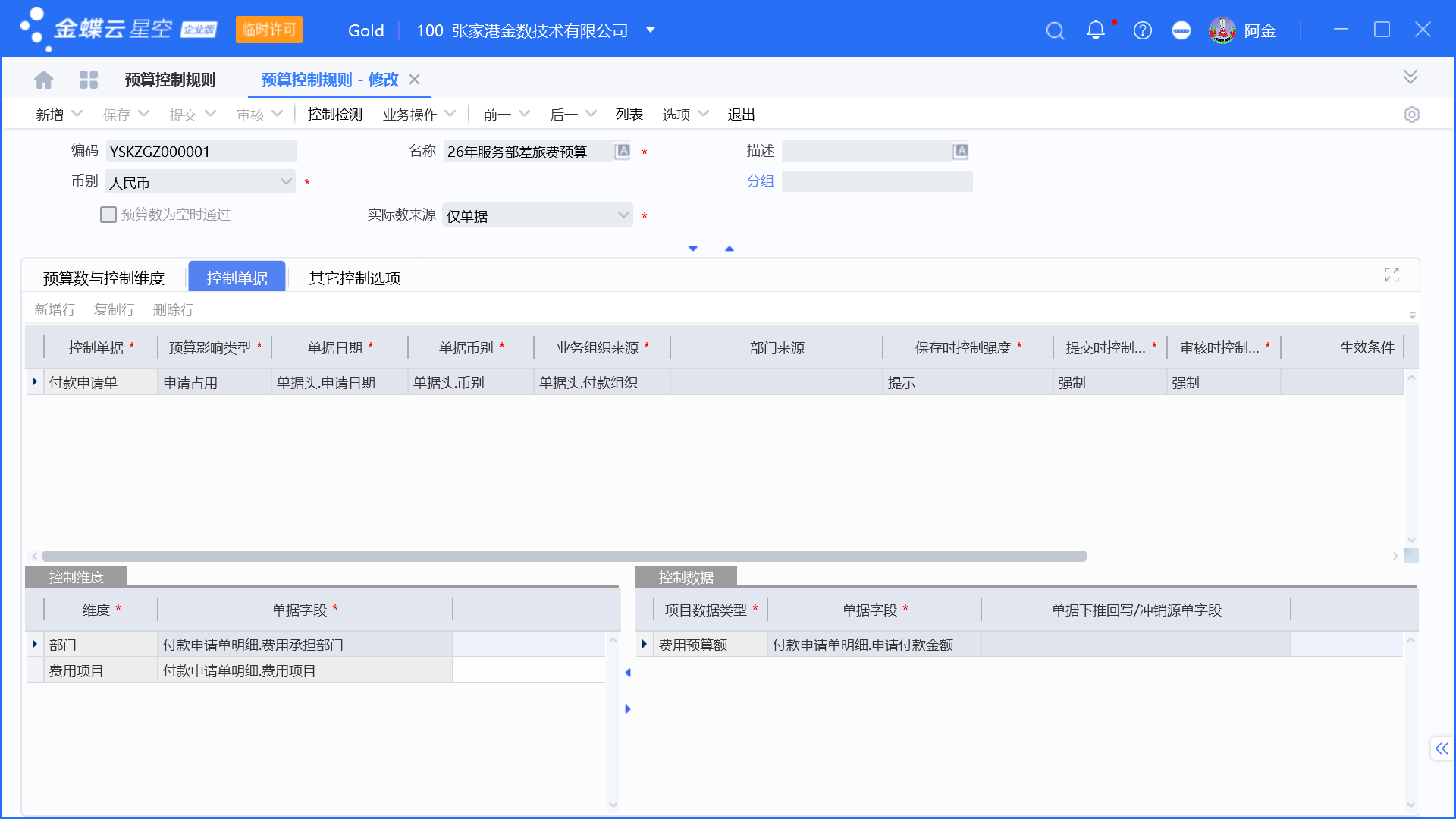1456x819 pixels.
Task: Switch to 预算数与控制维度 tab
Action: coord(104,278)
